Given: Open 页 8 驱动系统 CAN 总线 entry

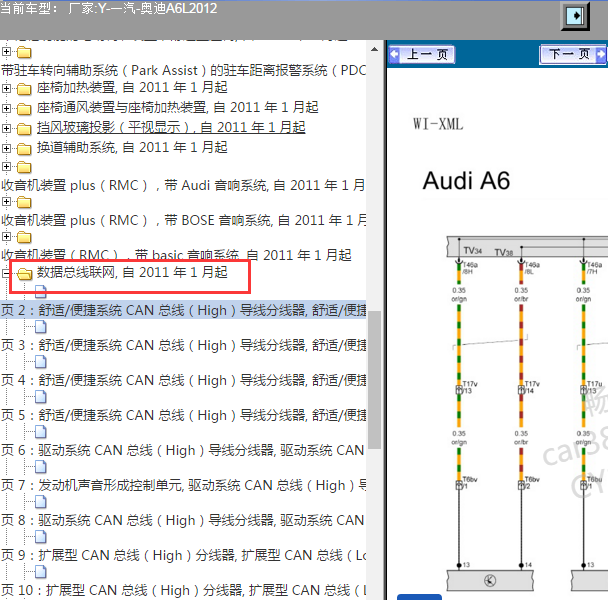Looking at the screenshot, I should coord(183,520).
